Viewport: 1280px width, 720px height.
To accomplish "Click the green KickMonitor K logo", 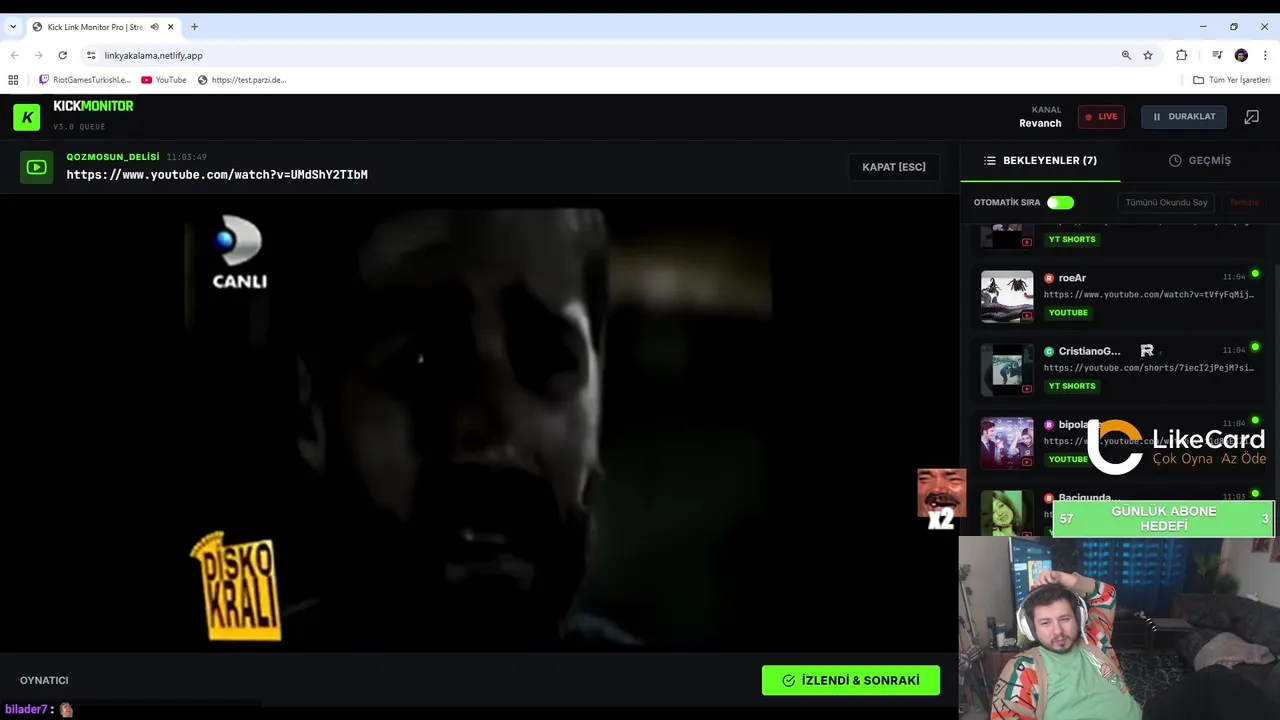I will 27,117.
